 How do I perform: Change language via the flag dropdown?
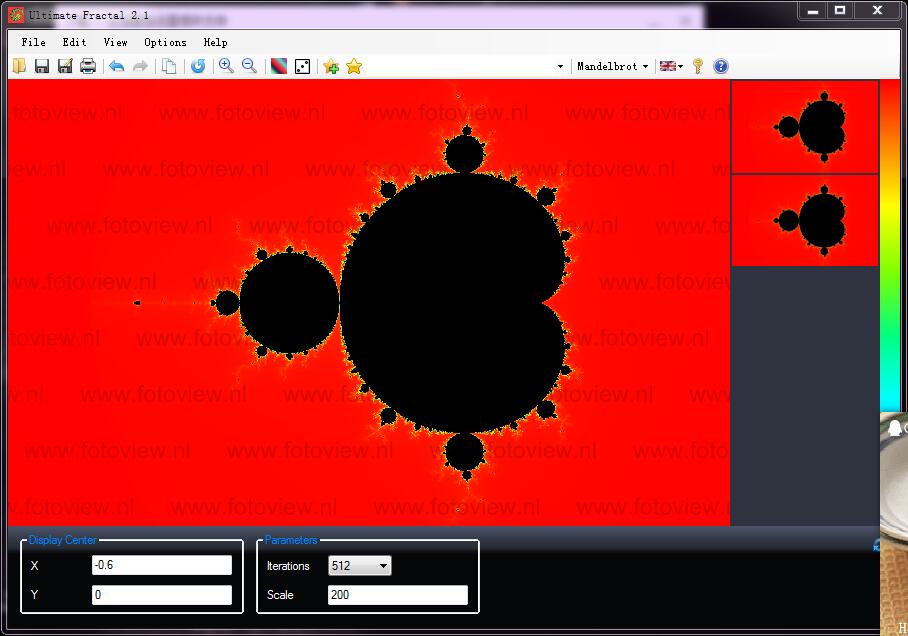[671, 66]
